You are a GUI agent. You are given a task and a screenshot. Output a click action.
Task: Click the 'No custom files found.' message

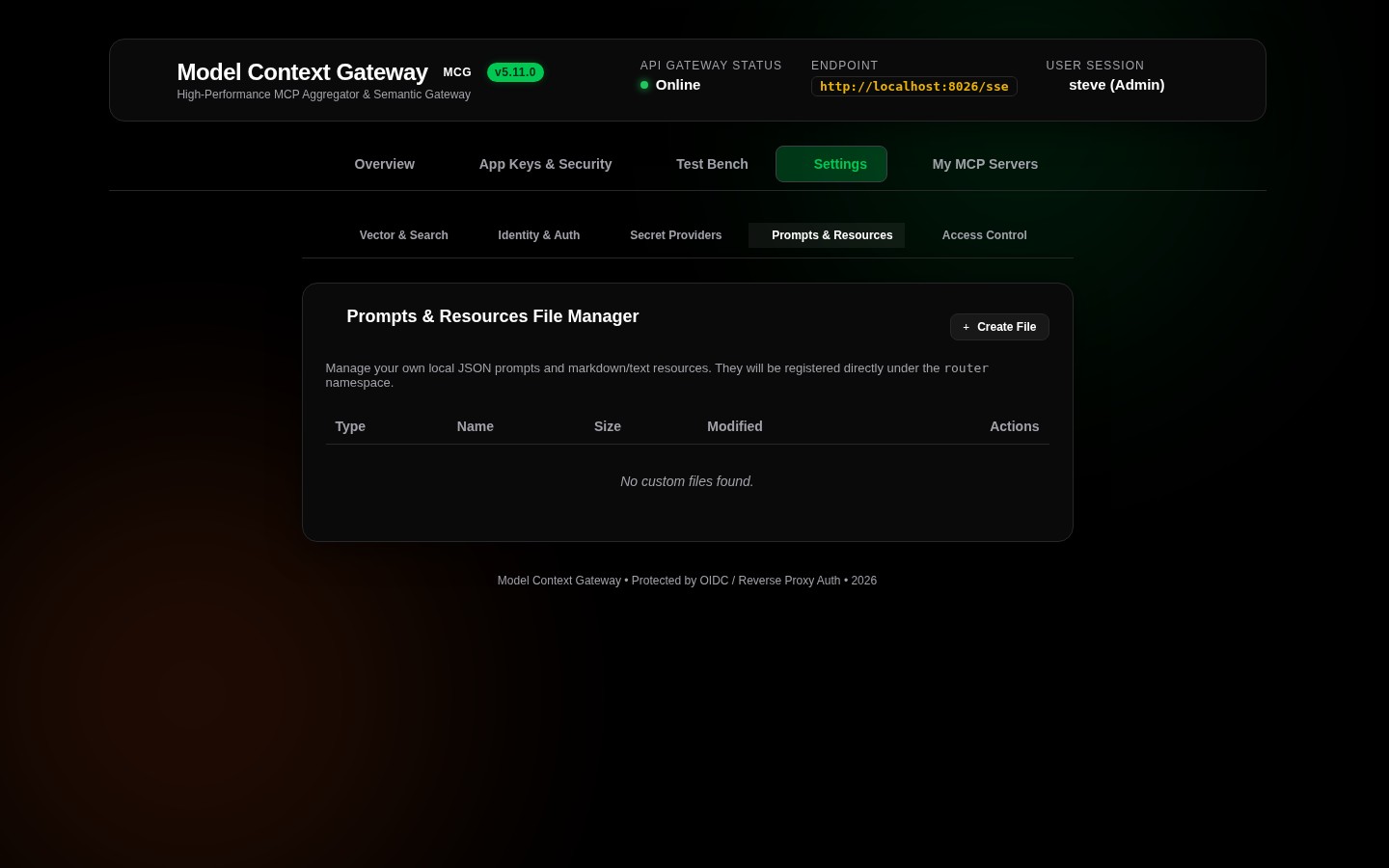point(687,481)
